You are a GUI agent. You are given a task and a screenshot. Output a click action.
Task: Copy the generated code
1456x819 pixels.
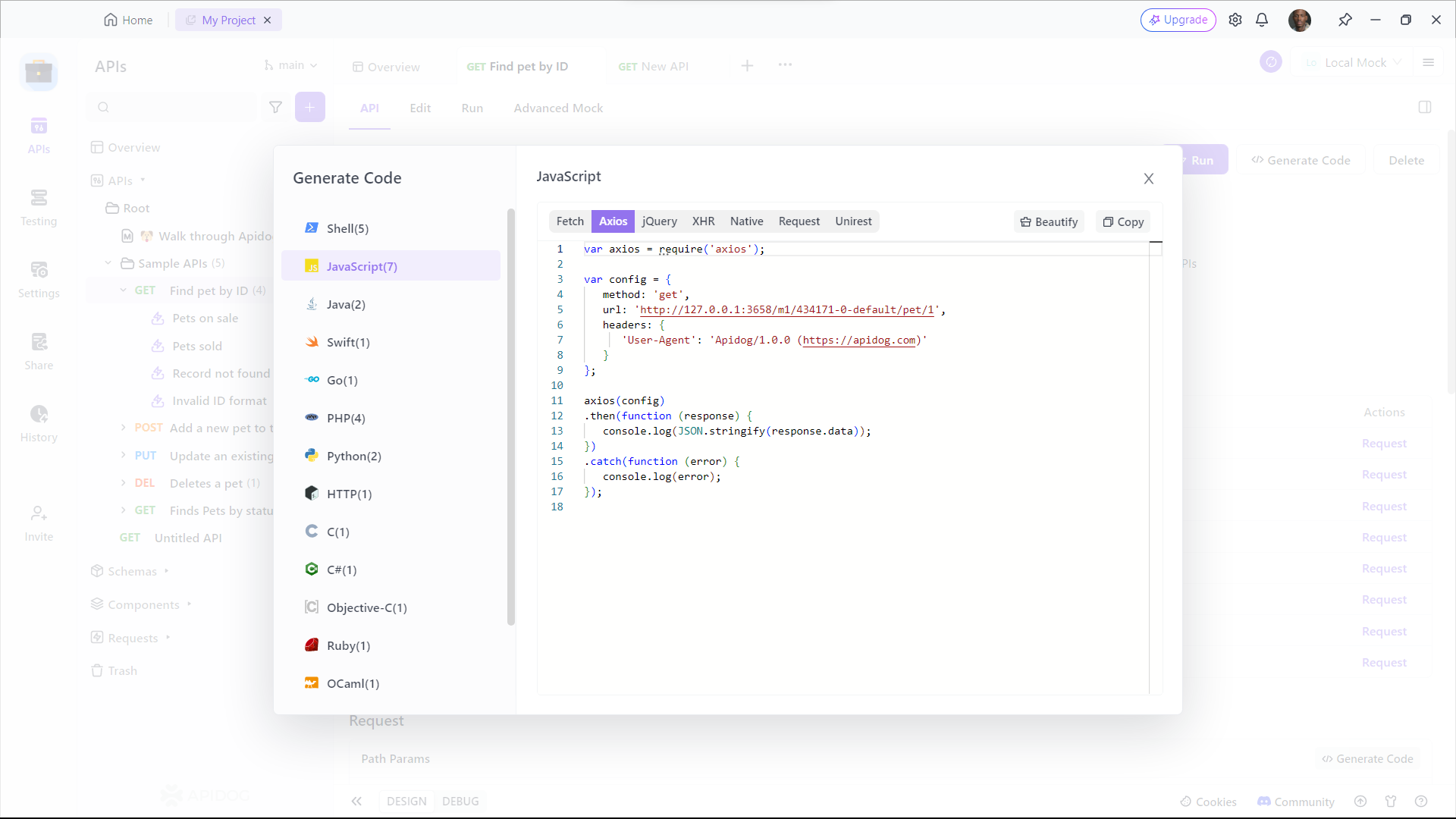(x=1123, y=221)
